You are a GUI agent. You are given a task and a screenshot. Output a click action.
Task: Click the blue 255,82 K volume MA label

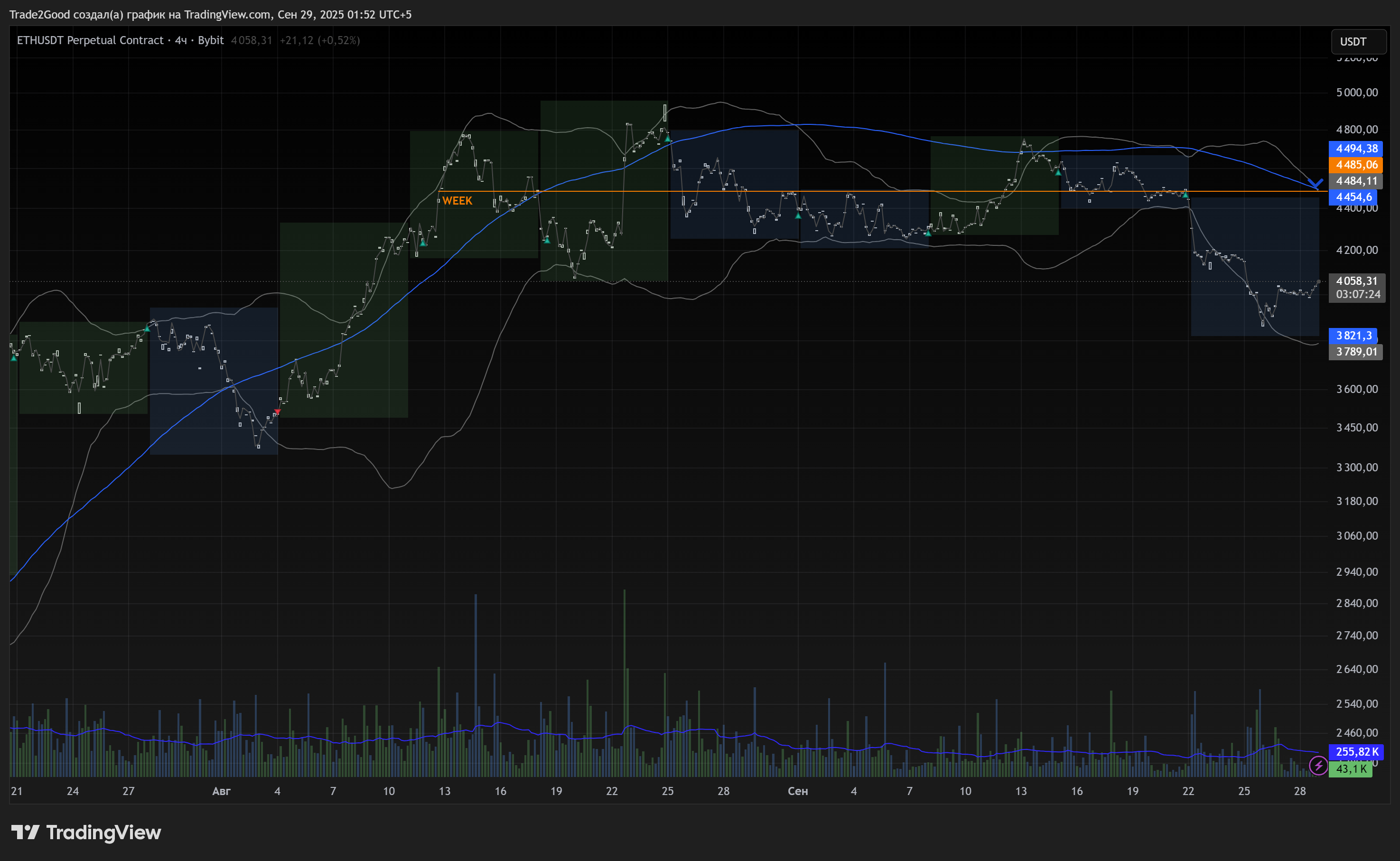1356,752
